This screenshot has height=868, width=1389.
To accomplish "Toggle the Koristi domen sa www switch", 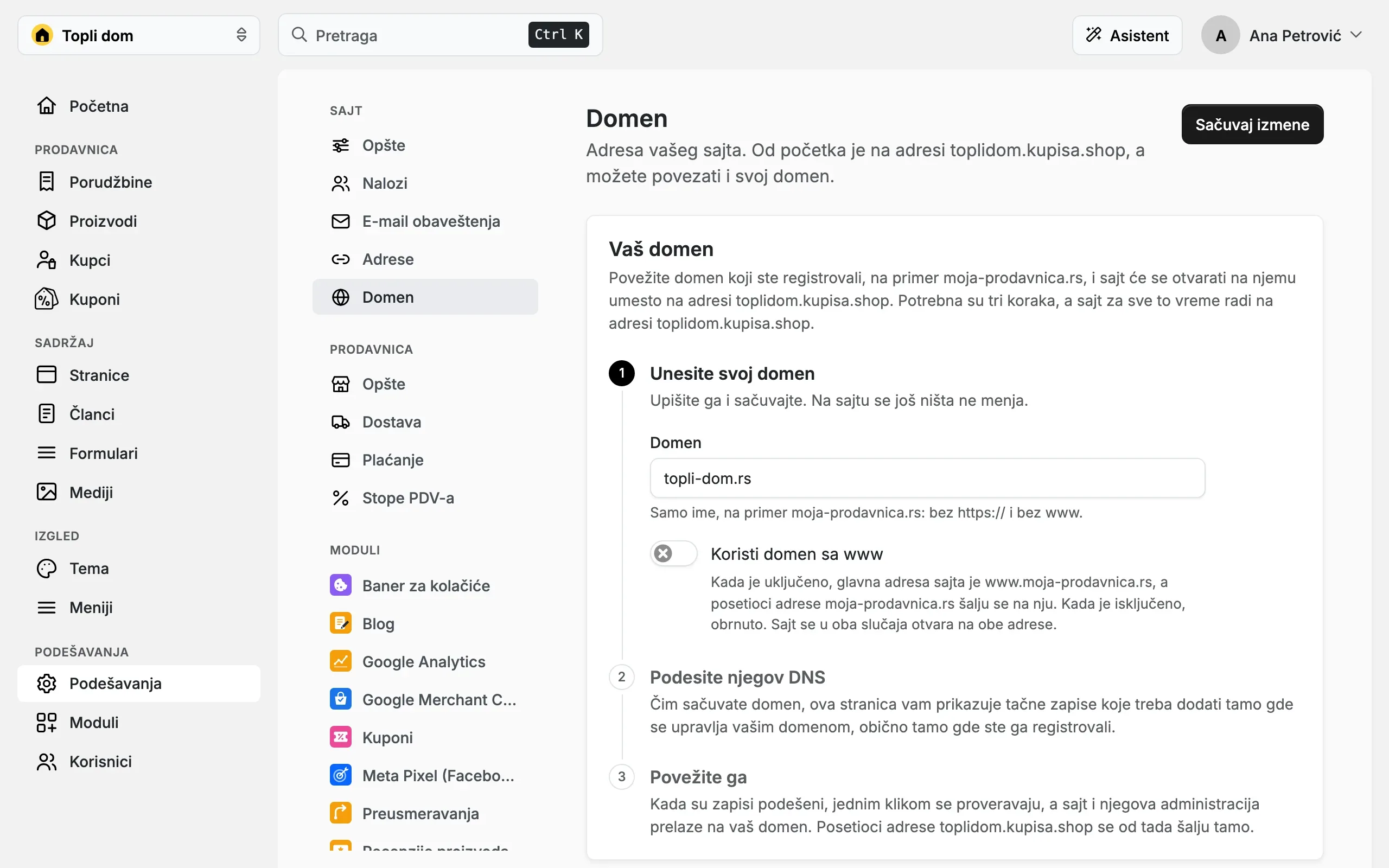I will pyautogui.click(x=673, y=553).
